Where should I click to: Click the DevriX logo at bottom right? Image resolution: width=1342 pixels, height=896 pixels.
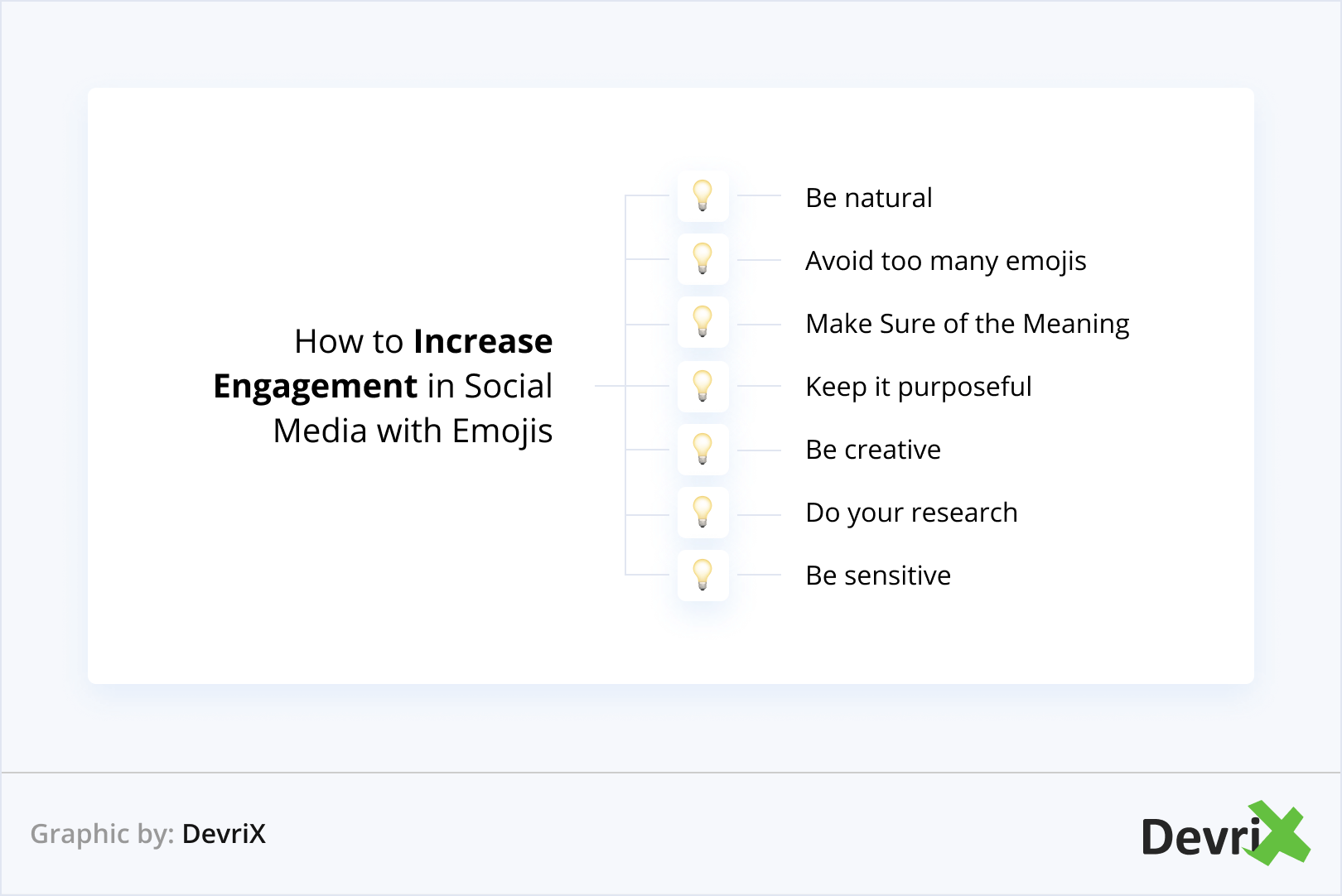[1209, 836]
